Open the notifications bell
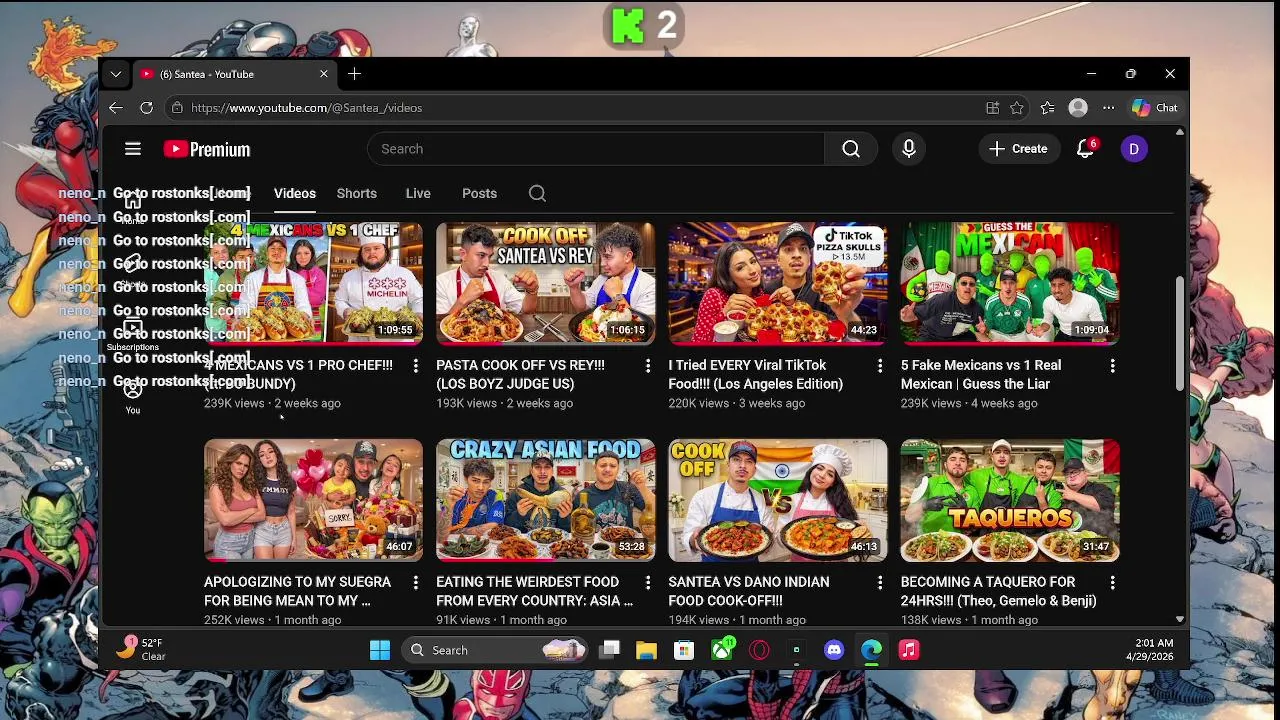1280x720 pixels. (x=1085, y=149)
